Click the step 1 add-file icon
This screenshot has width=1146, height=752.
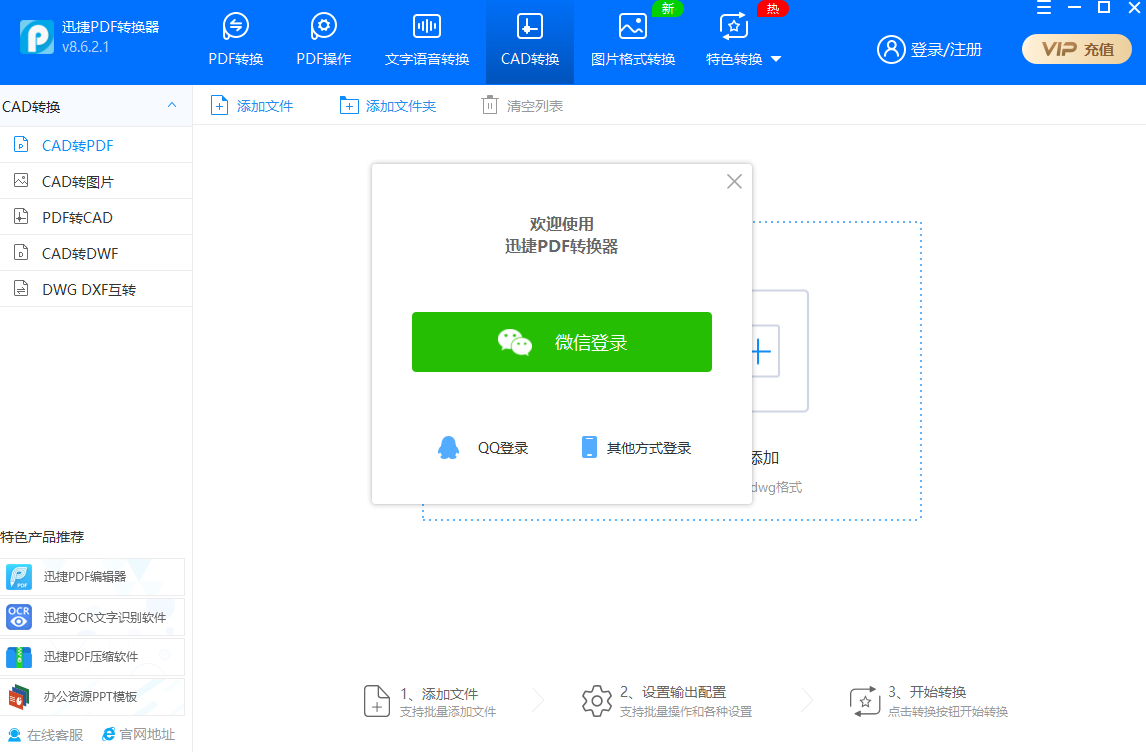click(376, 701)
